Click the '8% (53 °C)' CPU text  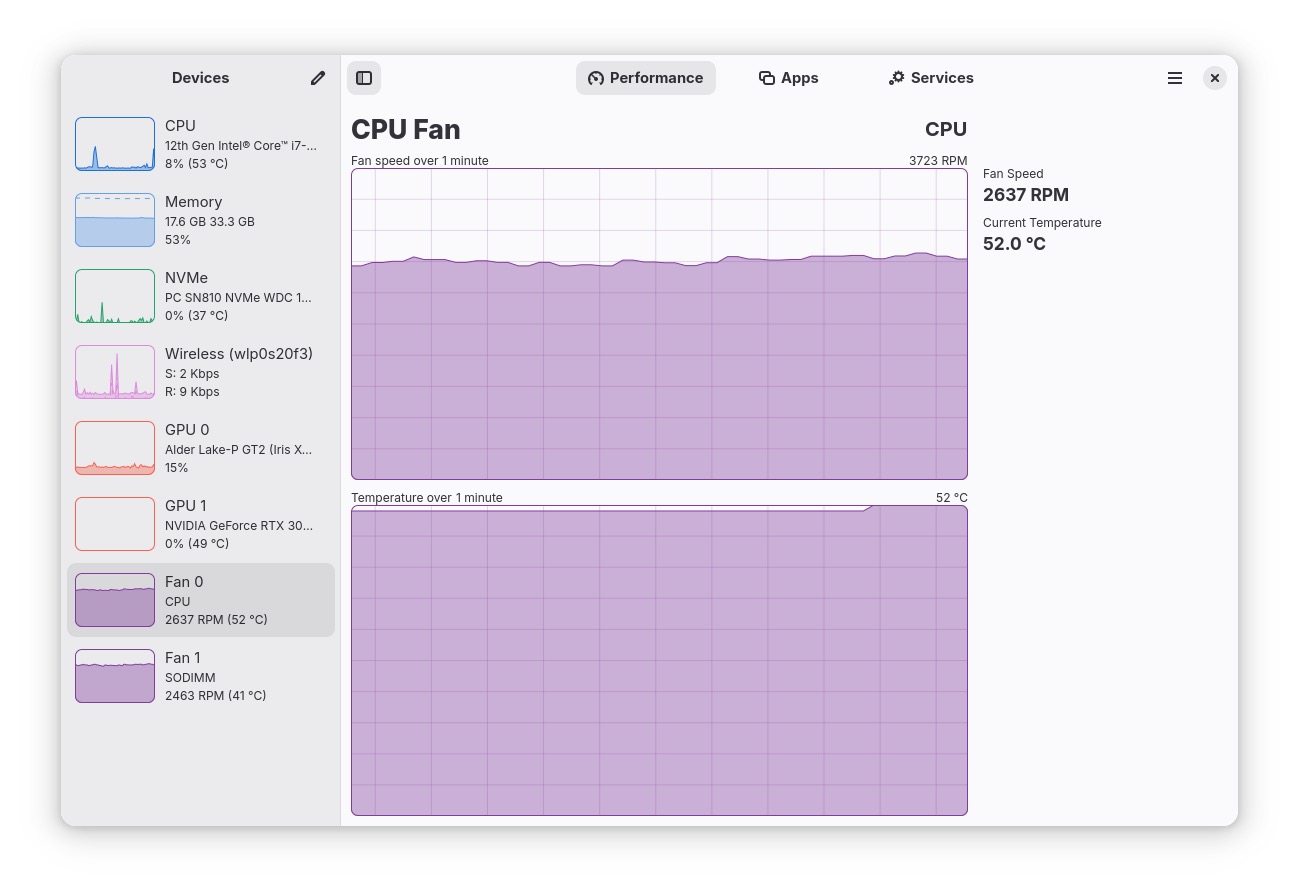(x=196, y=164)
